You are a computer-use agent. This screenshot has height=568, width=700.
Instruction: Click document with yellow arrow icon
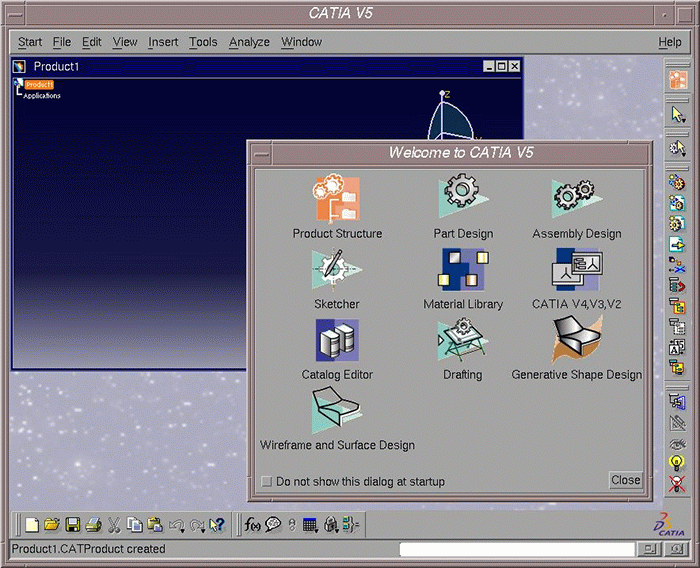coord(677,244)
